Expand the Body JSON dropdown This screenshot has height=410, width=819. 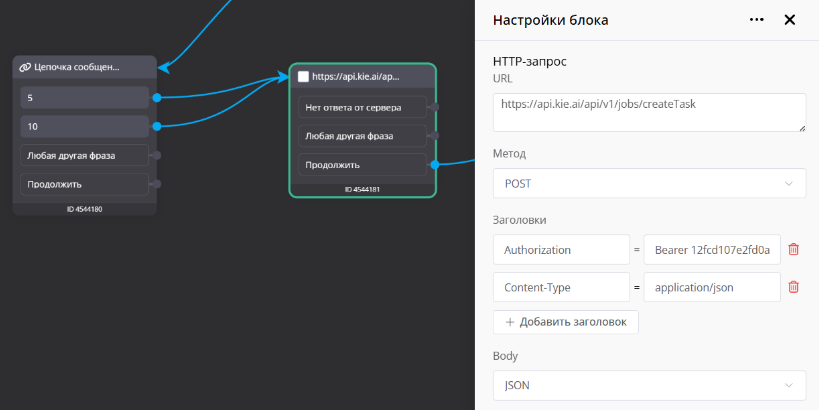pos(649,385)
